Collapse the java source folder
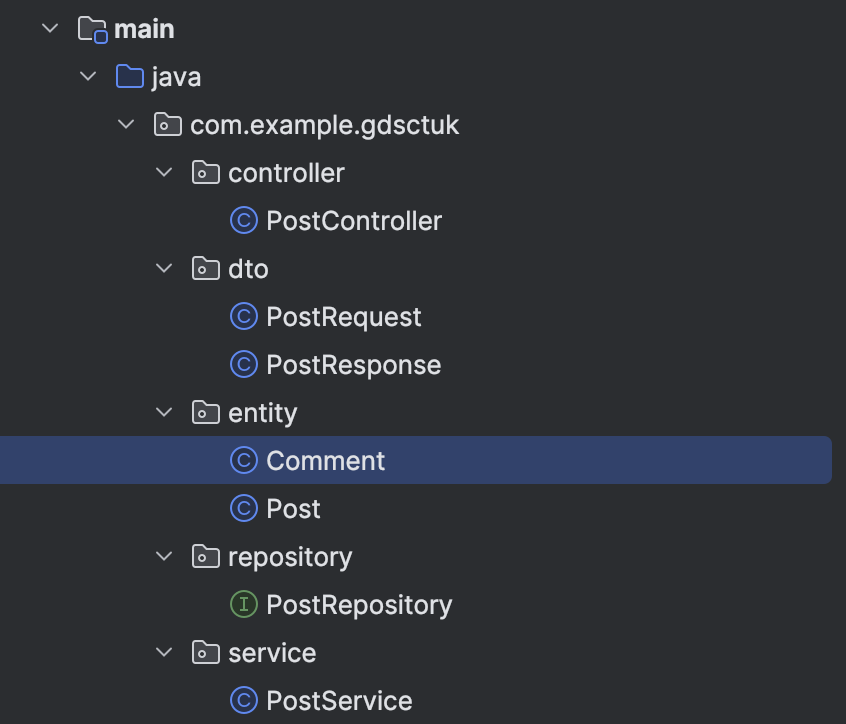The width and height of the screenshot is (846, 724). click(x=88, y=77)
